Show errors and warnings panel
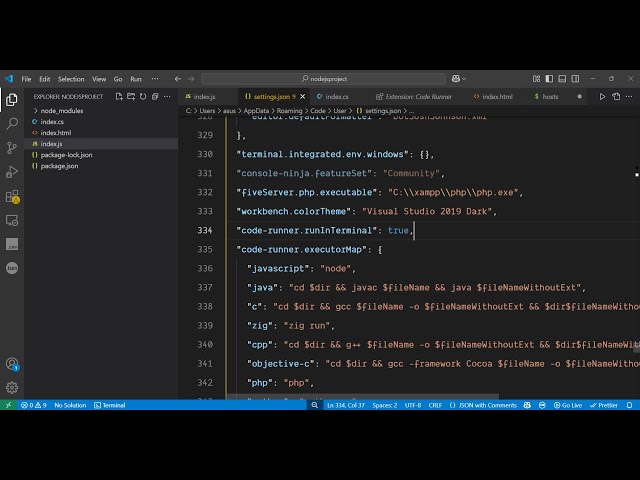 tap(34, 405)
